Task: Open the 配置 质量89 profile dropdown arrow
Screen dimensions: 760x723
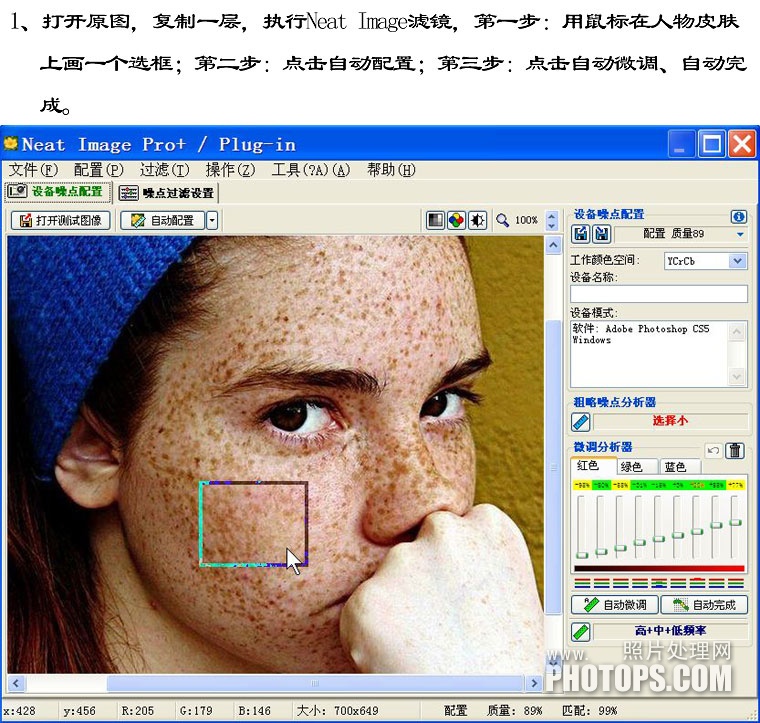Action: [740, 235]
